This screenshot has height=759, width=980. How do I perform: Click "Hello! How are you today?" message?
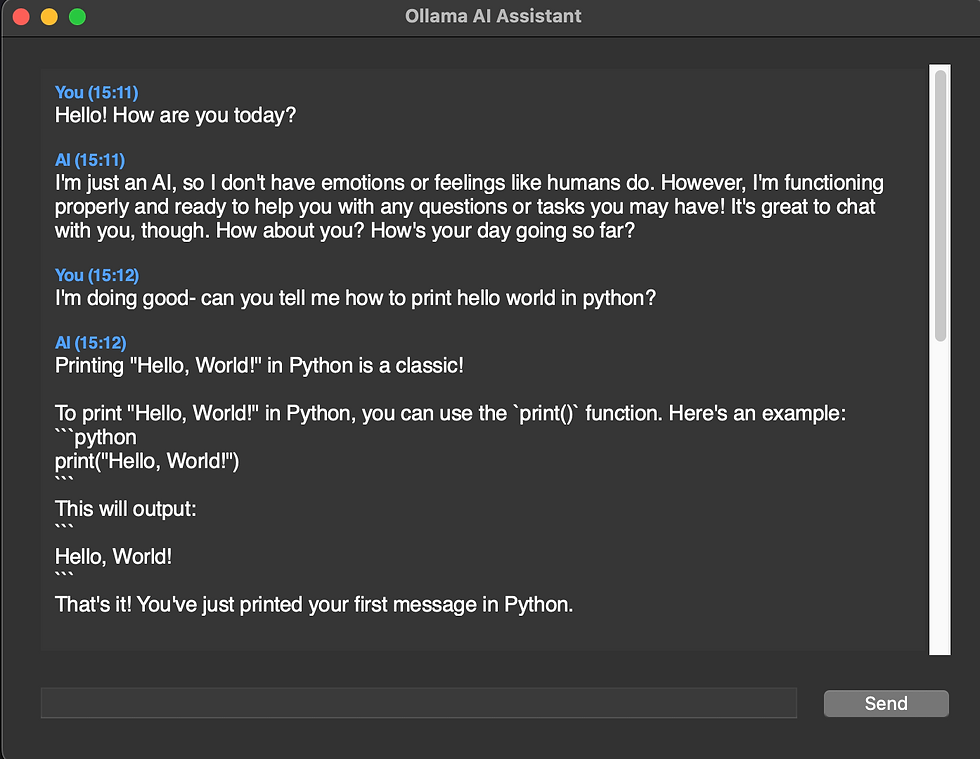(x=176, y=116)
